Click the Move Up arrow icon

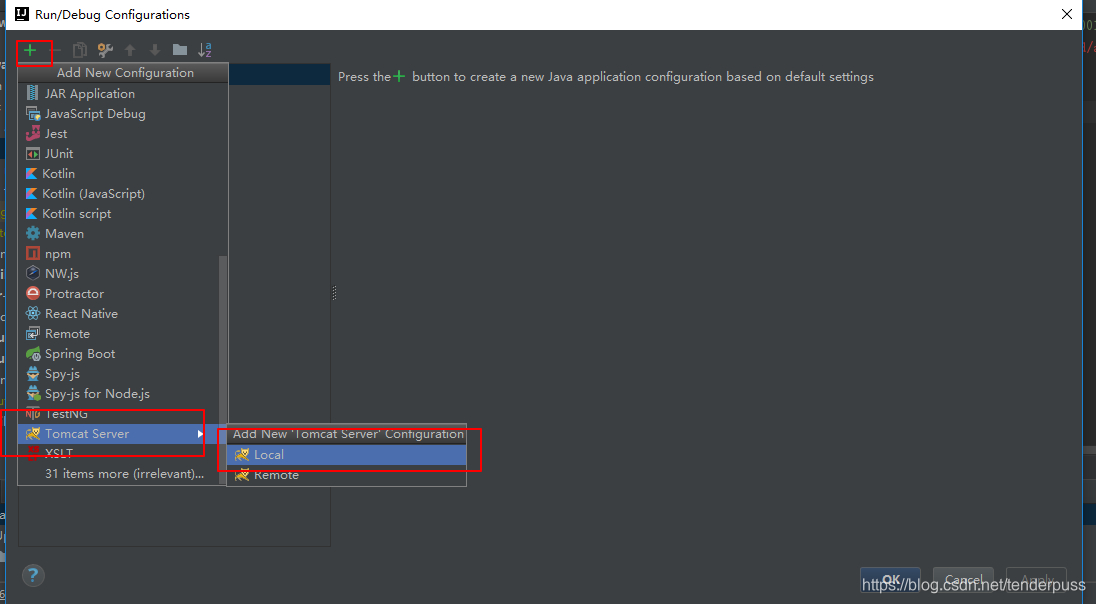130,50
